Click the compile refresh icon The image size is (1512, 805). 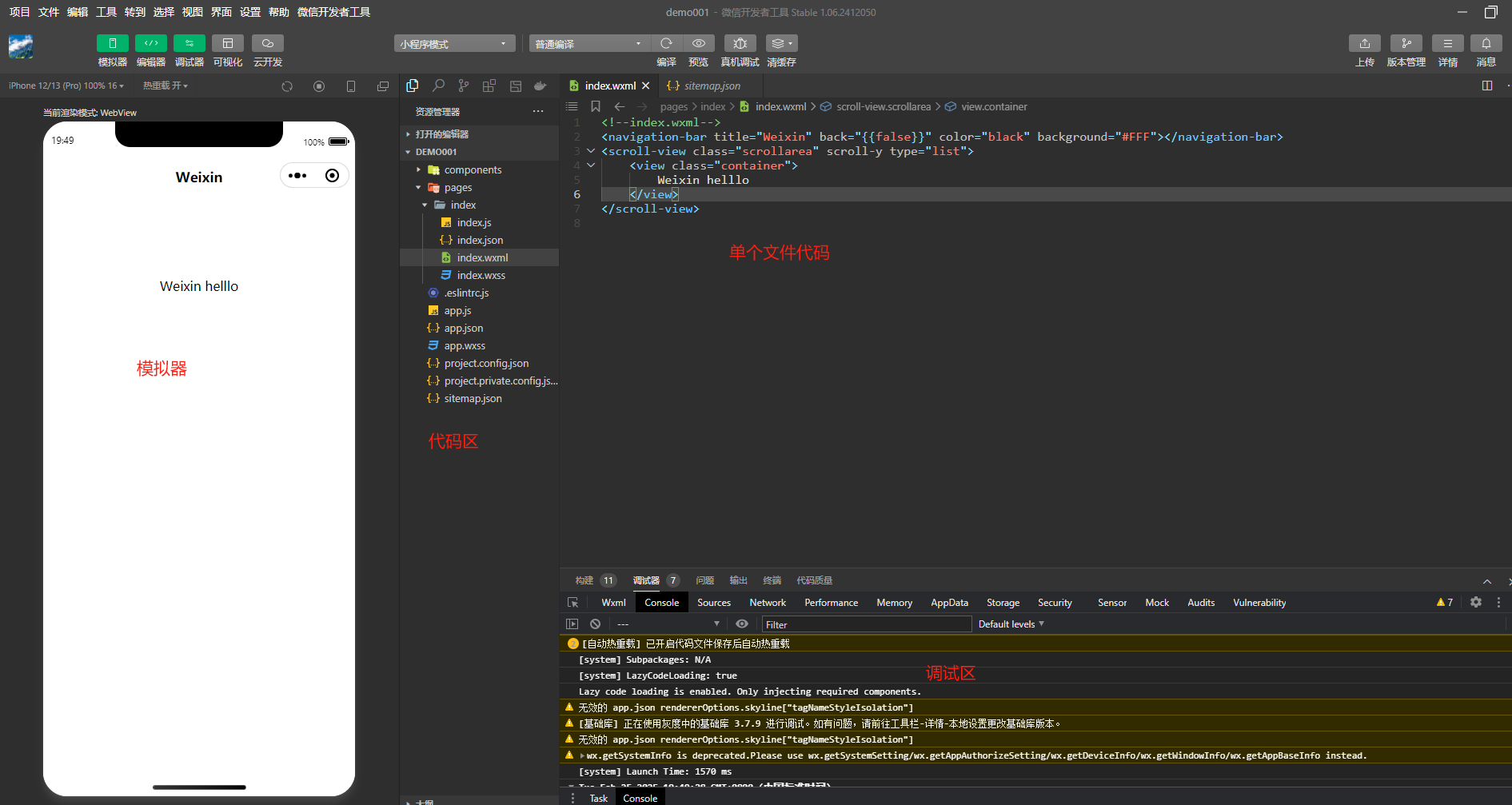click(x=665, y=43)
